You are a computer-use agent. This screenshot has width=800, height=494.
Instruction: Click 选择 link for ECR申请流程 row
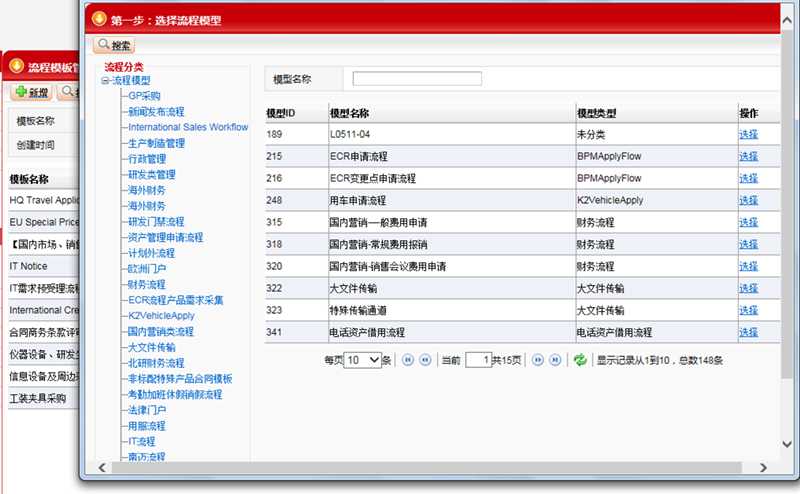(x=748, y=156)
